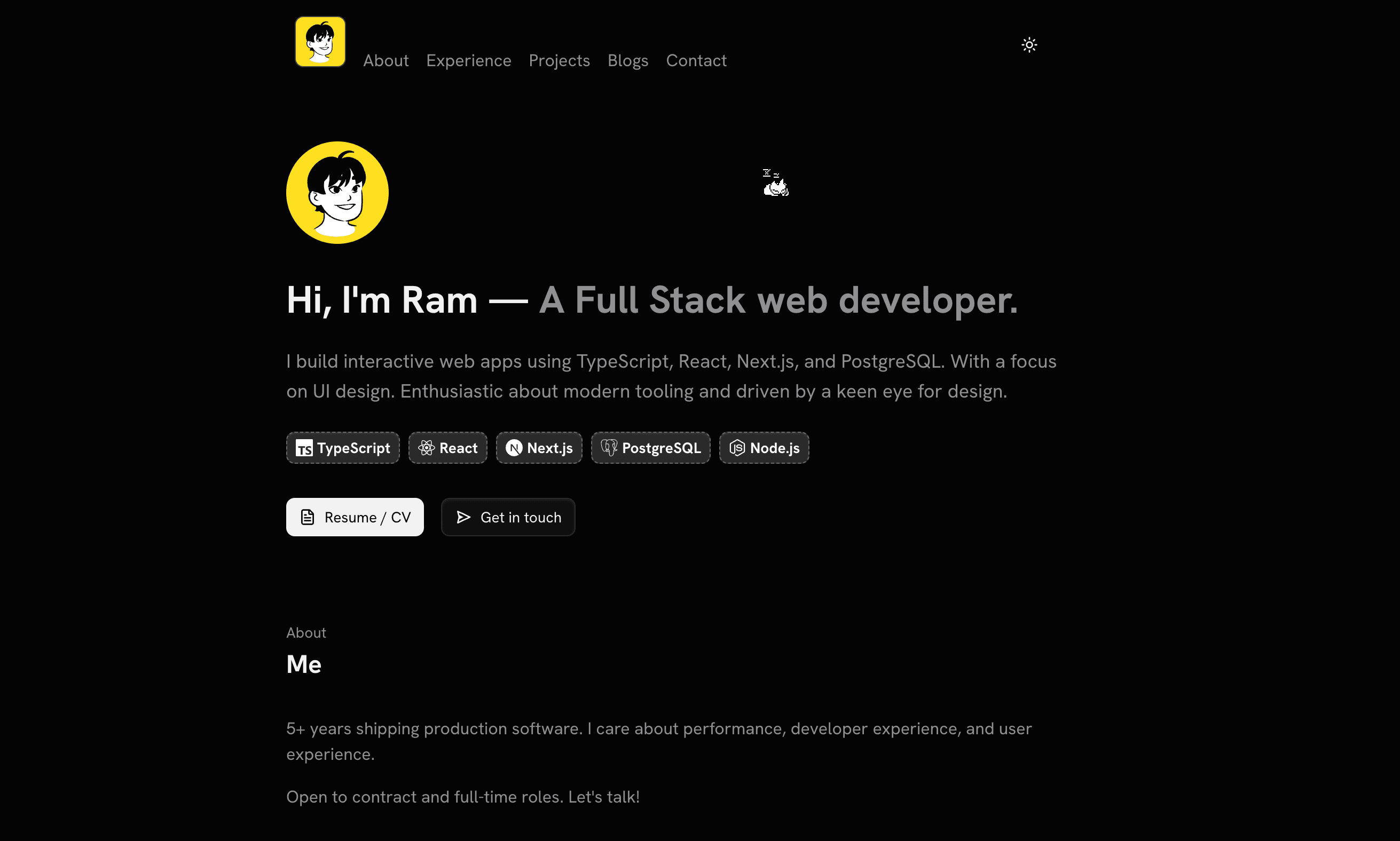Viewport: 1400px width, 841px height.
Task: Go to the Contact section via navbar
Action: click(x=696, y=61)
